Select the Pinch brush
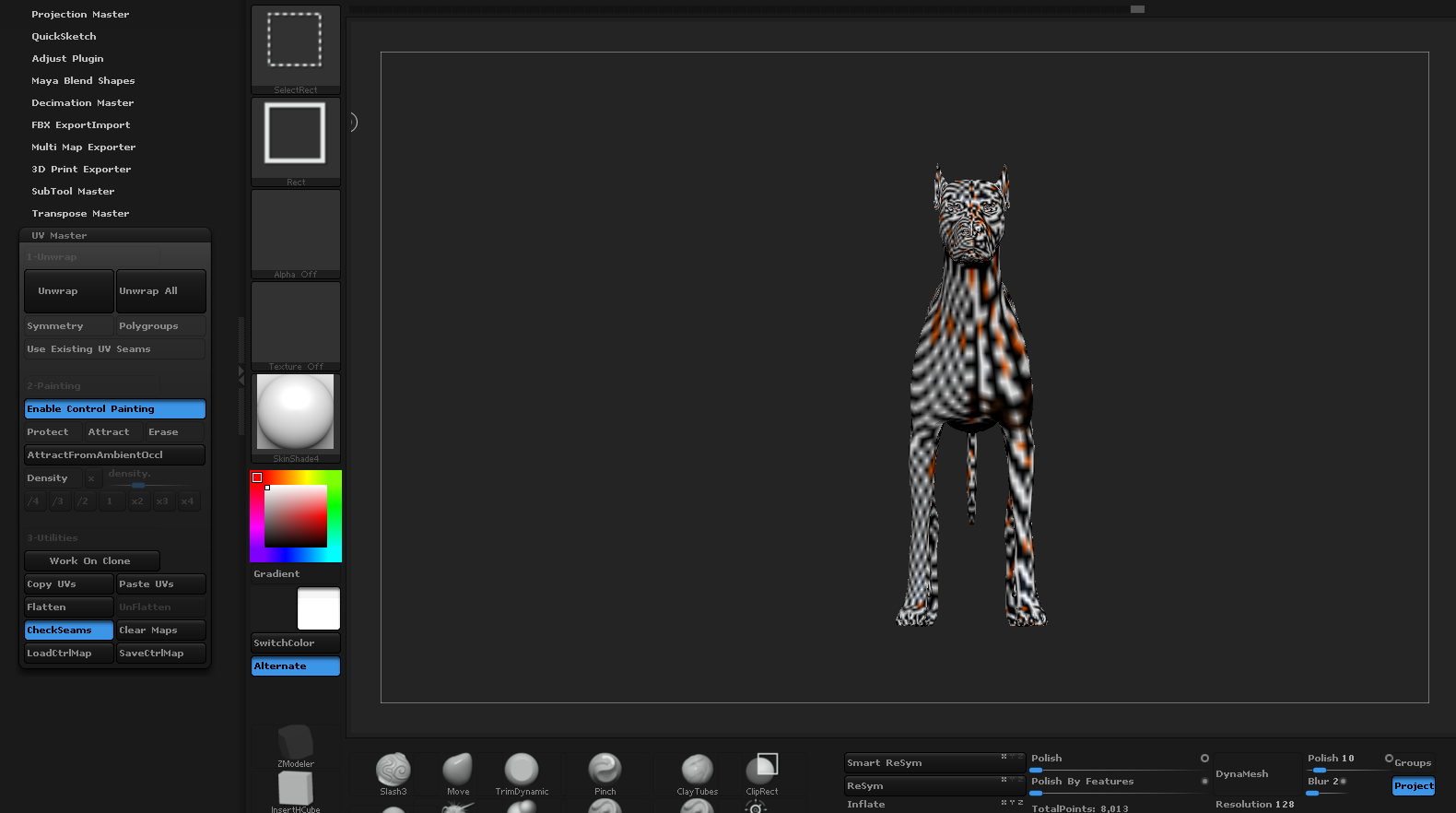 coord(605,771)
